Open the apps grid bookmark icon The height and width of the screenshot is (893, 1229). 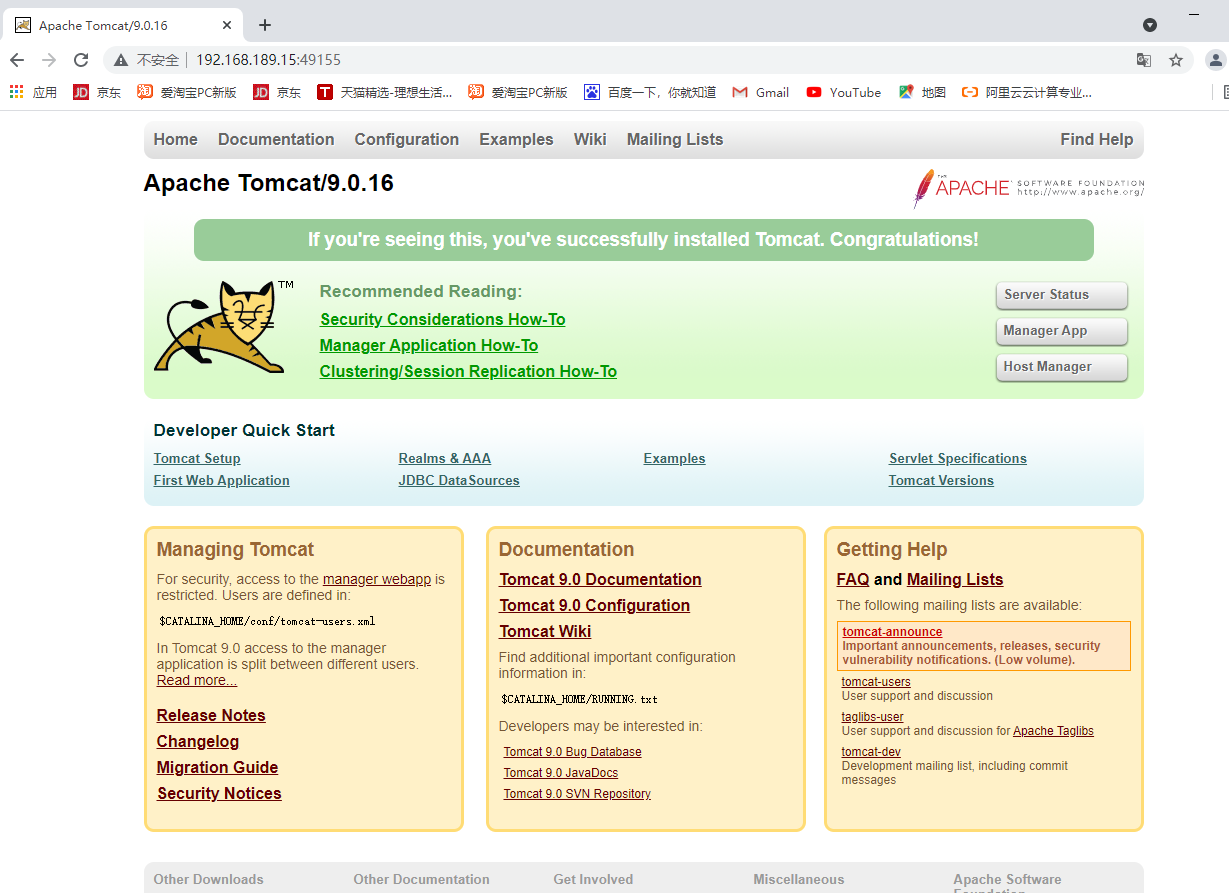[33, 92]
